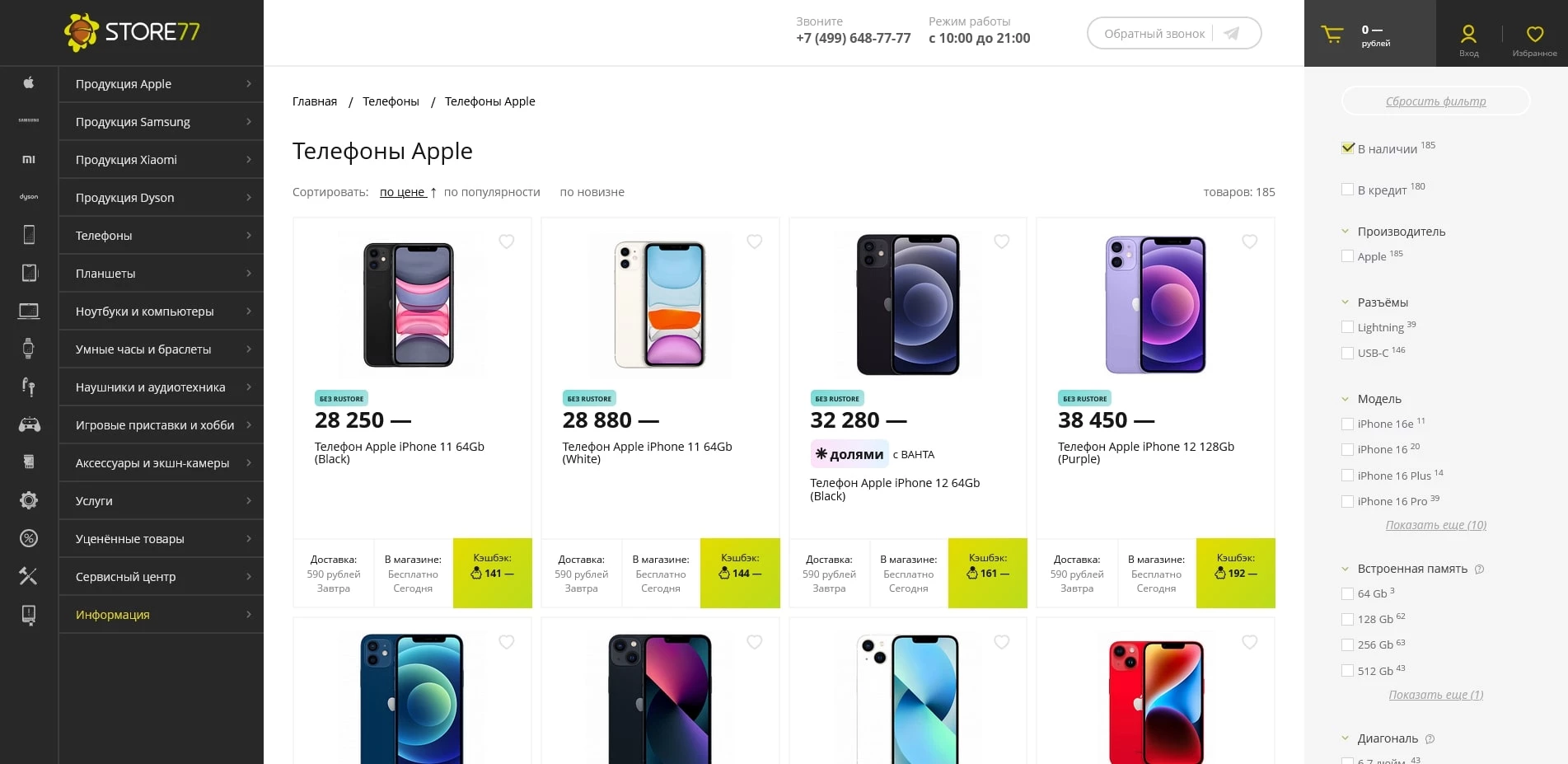Open the user login icon
The height and width of the screenshot is (764, 1568).
tap(1468, 35)
